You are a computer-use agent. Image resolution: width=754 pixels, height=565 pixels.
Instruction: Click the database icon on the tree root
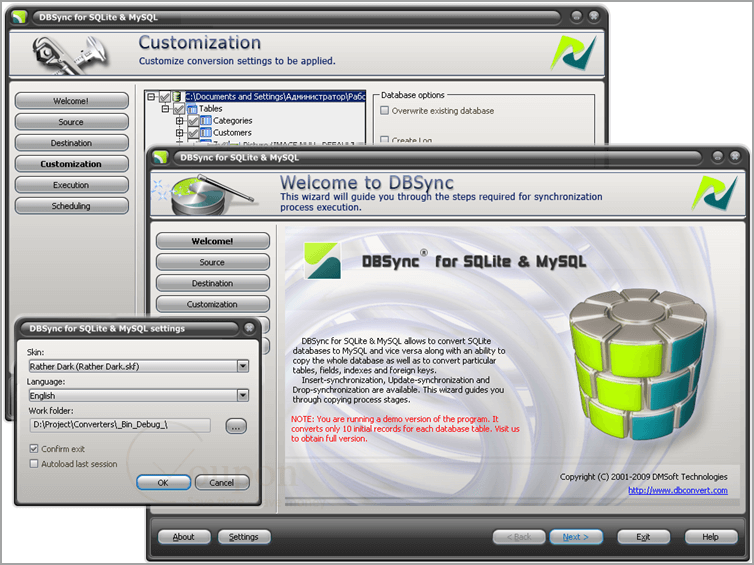tap(177, 97)
